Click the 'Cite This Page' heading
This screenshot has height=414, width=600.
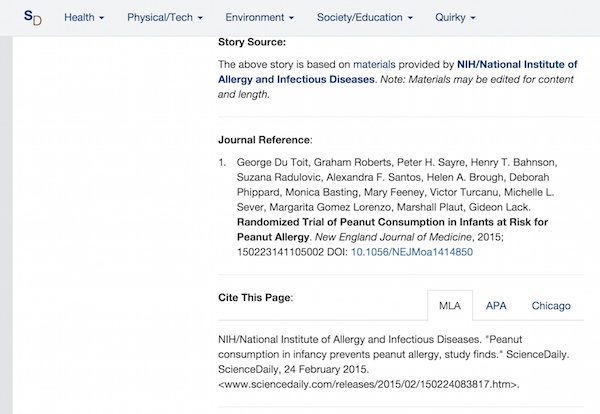click(x=255, y=298)
